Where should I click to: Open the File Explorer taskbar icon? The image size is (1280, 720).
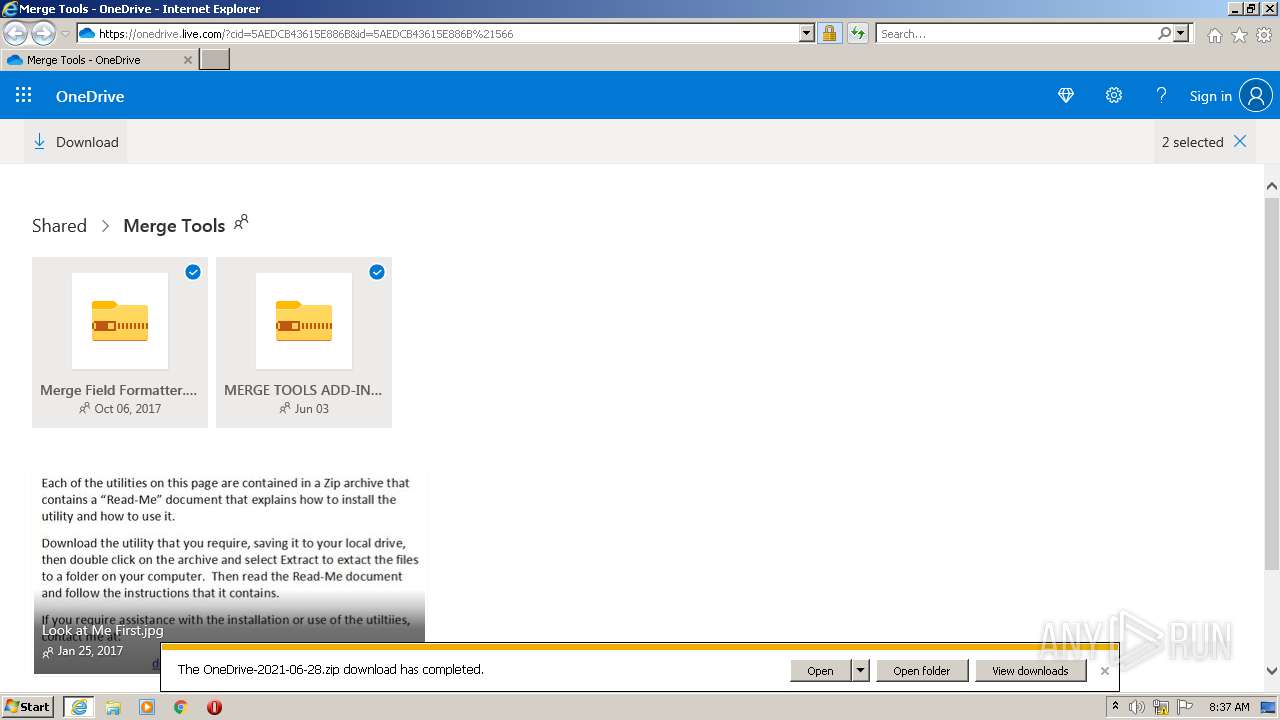(113, 707)
